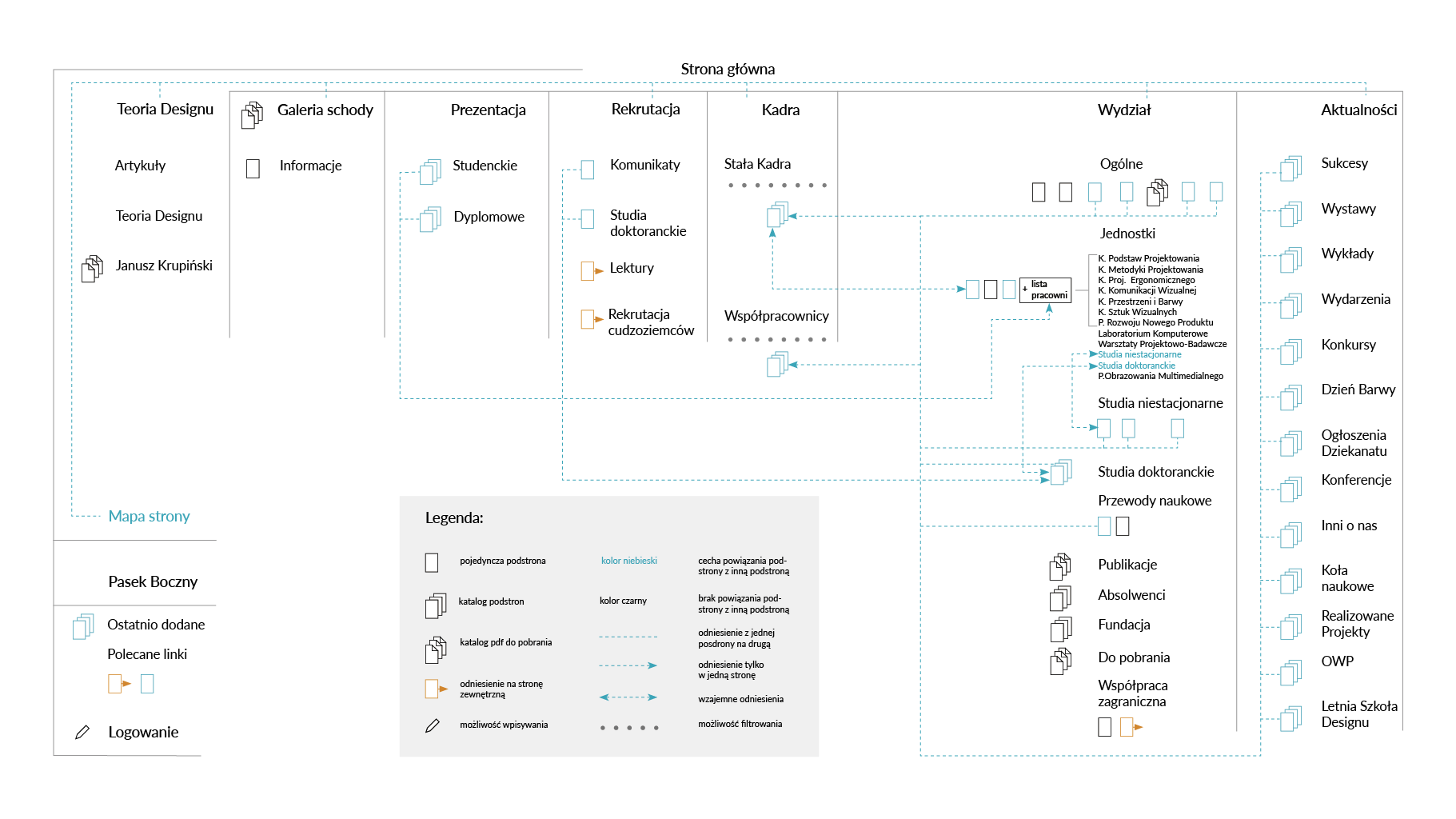Image resolution: width=1456 pixels, height=819 pixels.
Task: Click the catalog icon beside Dzień Barwy
Action: click(1290, 396)
